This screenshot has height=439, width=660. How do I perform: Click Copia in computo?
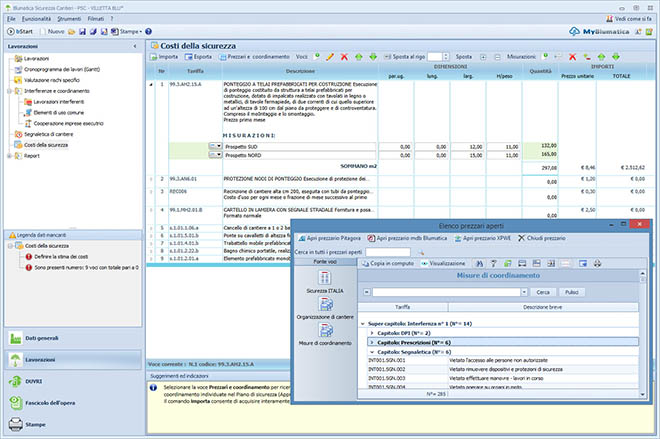390,262
